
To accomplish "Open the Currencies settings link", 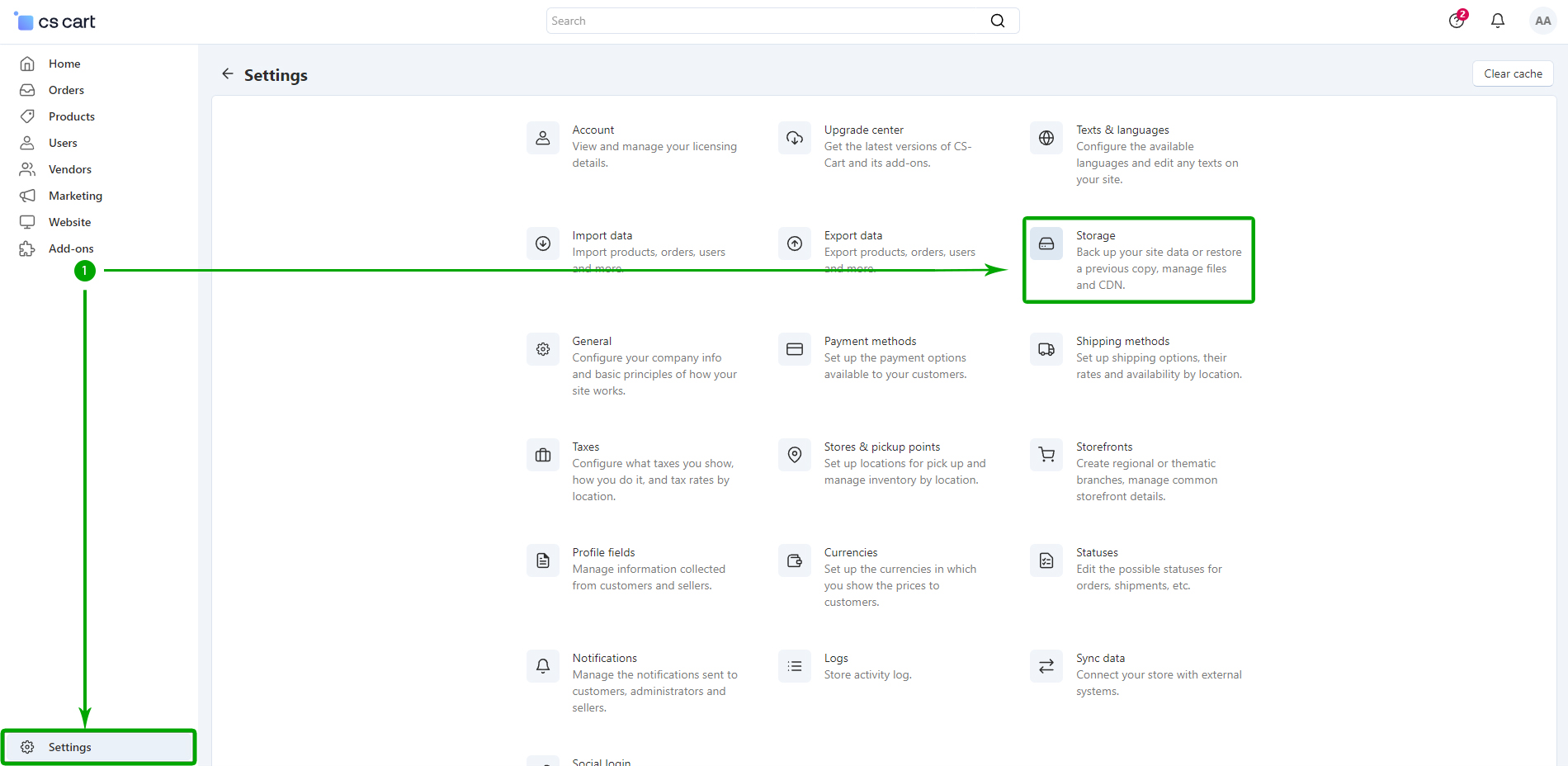I will 850,552.
